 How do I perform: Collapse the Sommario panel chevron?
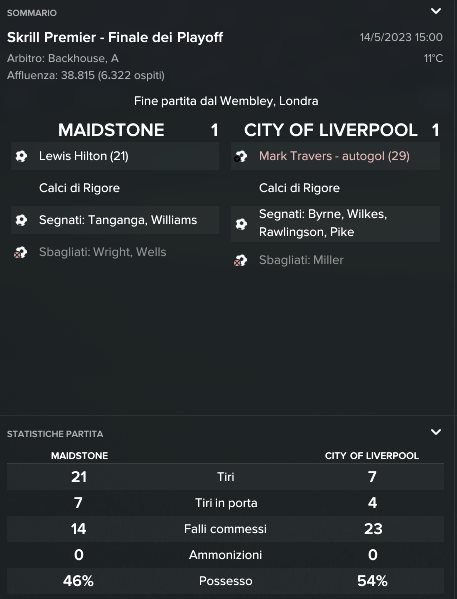(436, 11)
